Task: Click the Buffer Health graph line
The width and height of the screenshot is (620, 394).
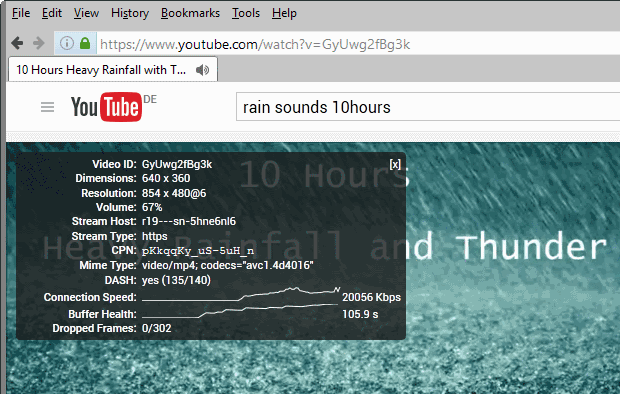Action: pos(240,311)
